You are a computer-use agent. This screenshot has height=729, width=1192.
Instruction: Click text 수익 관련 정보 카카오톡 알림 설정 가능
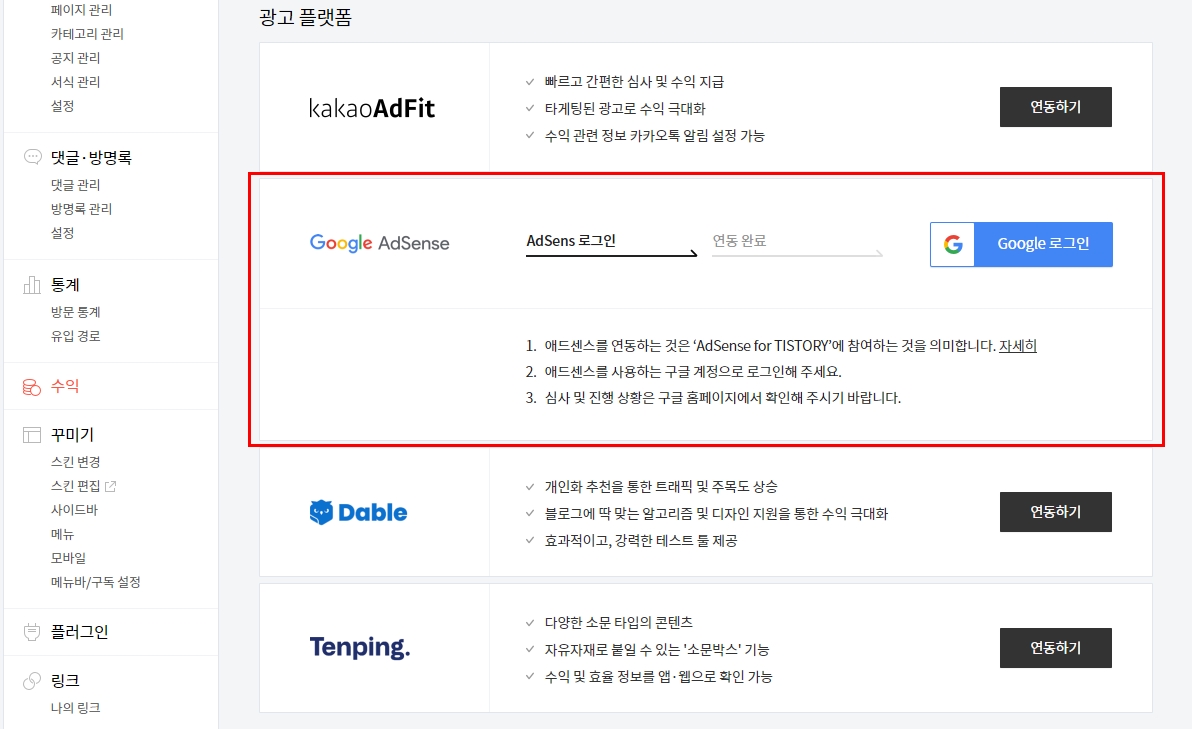point(655,136)
